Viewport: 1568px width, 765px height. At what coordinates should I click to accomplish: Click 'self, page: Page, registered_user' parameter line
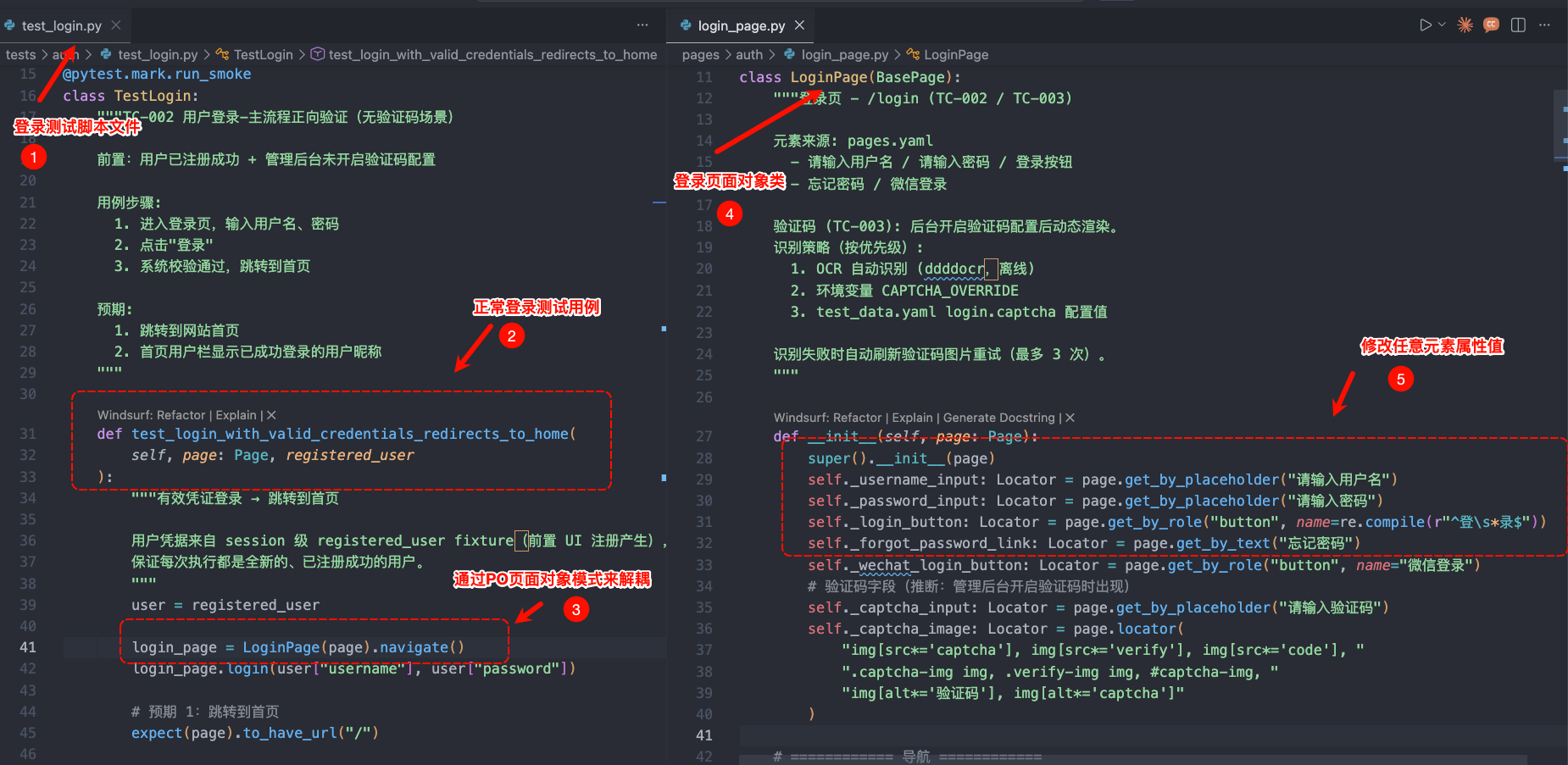click(273, 455)
